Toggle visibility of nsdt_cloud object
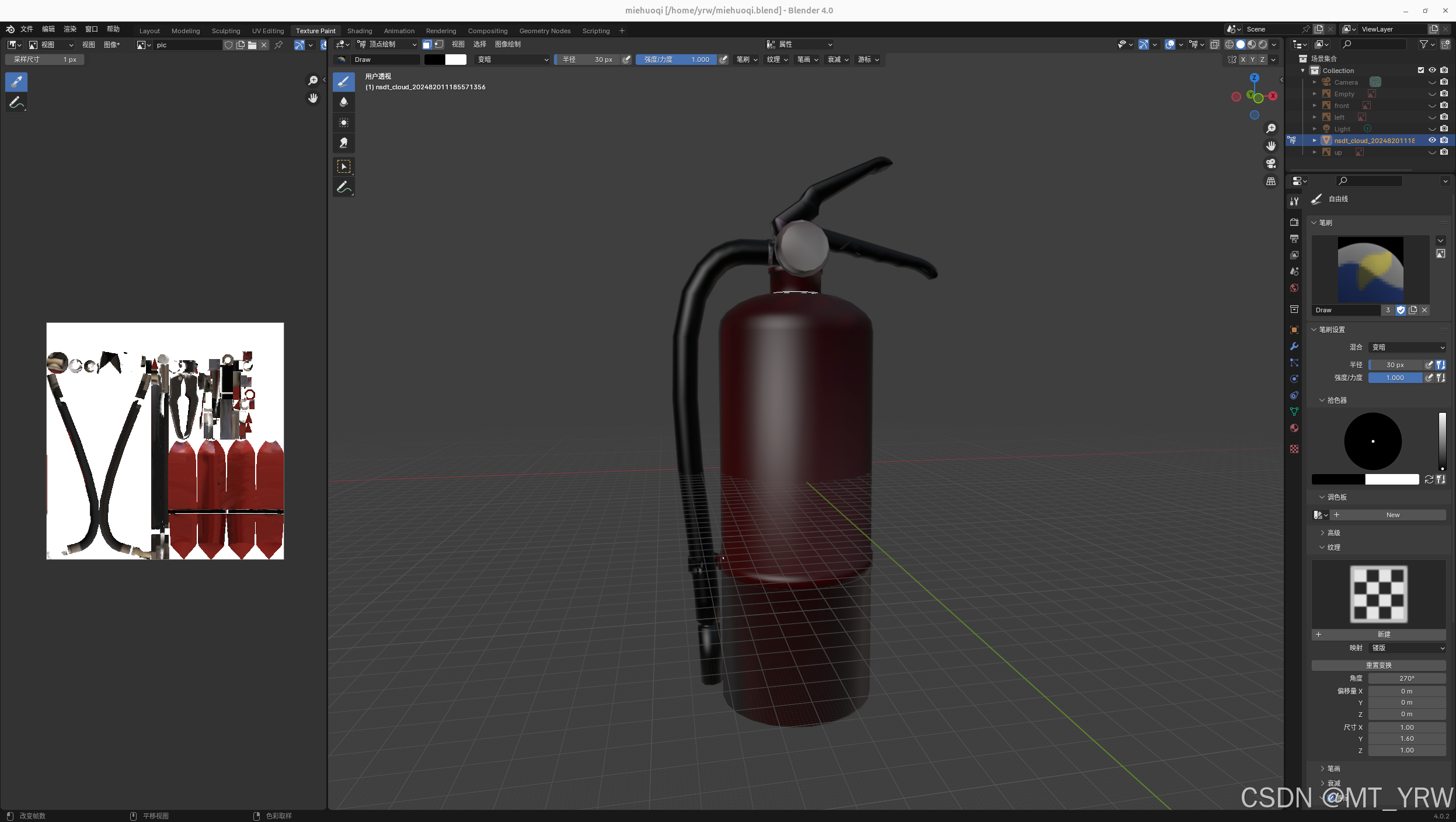The width and height of the screenshot is (1456, 822). coord(1432,140)
